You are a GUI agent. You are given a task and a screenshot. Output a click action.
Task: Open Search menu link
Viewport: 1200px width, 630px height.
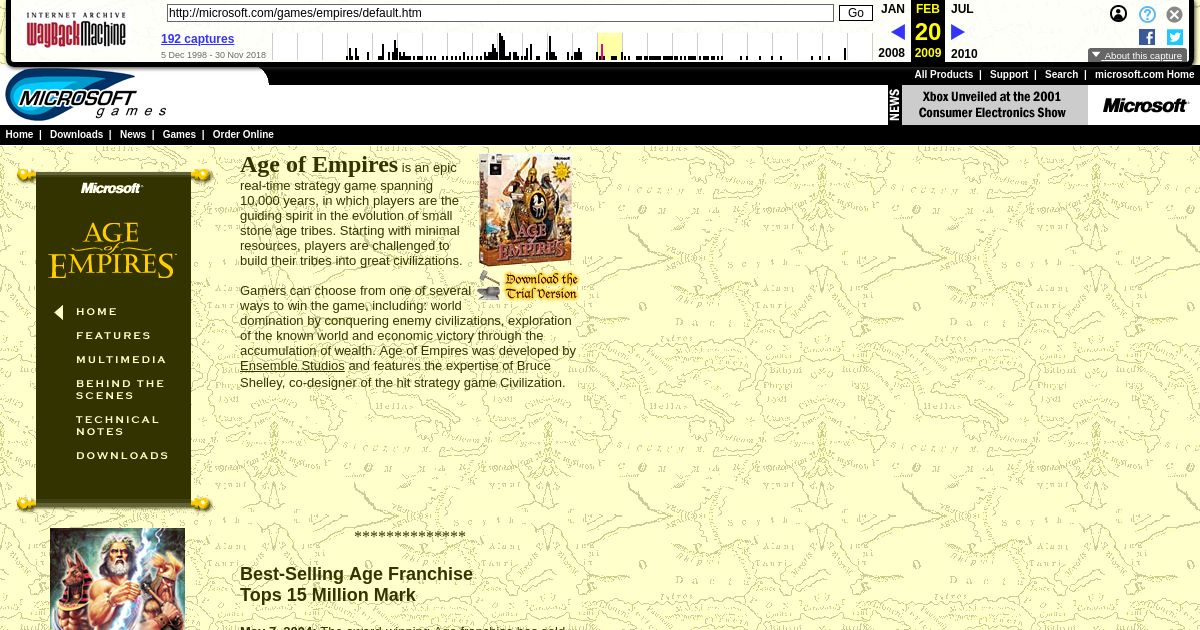coord(1061,75)
